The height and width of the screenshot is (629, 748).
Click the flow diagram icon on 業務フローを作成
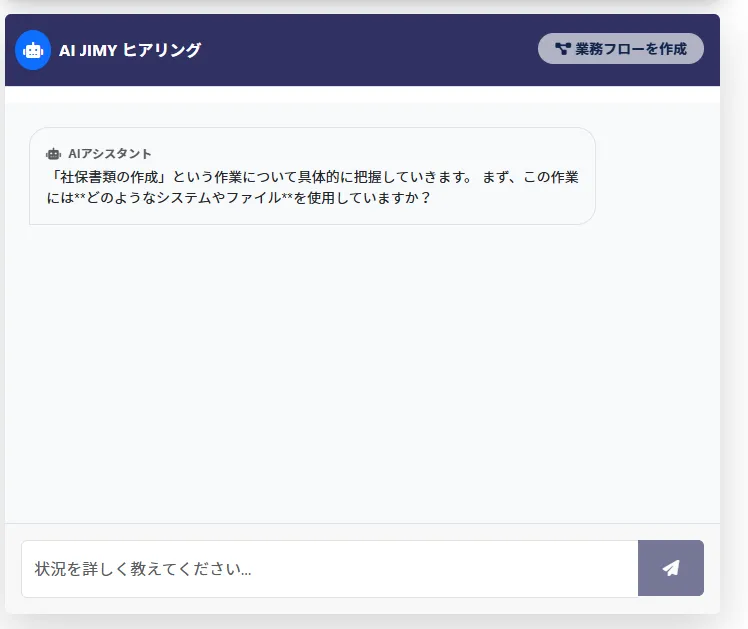pyautogui.click(x=562, y=49)
